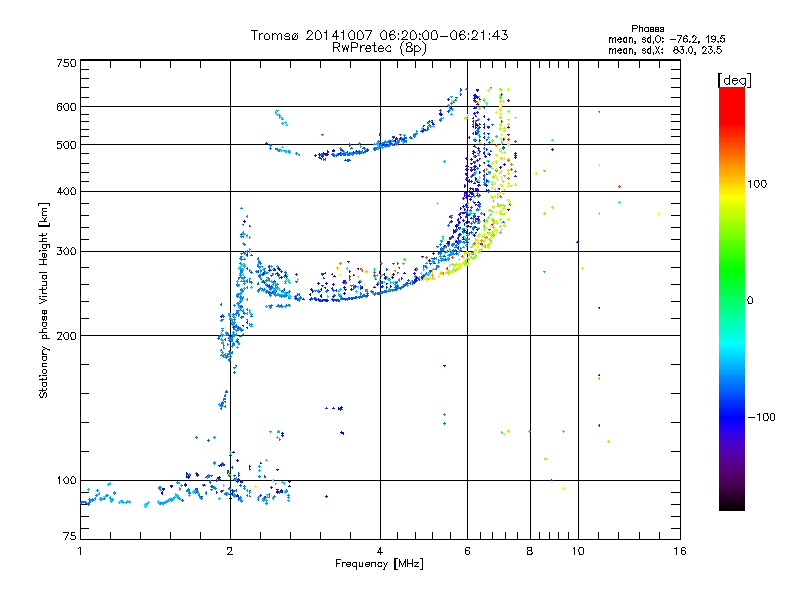Viewport: 800px width, 600px height.
Task: Click the colorbar at the blue -100 level
Action: pos(732,417)
